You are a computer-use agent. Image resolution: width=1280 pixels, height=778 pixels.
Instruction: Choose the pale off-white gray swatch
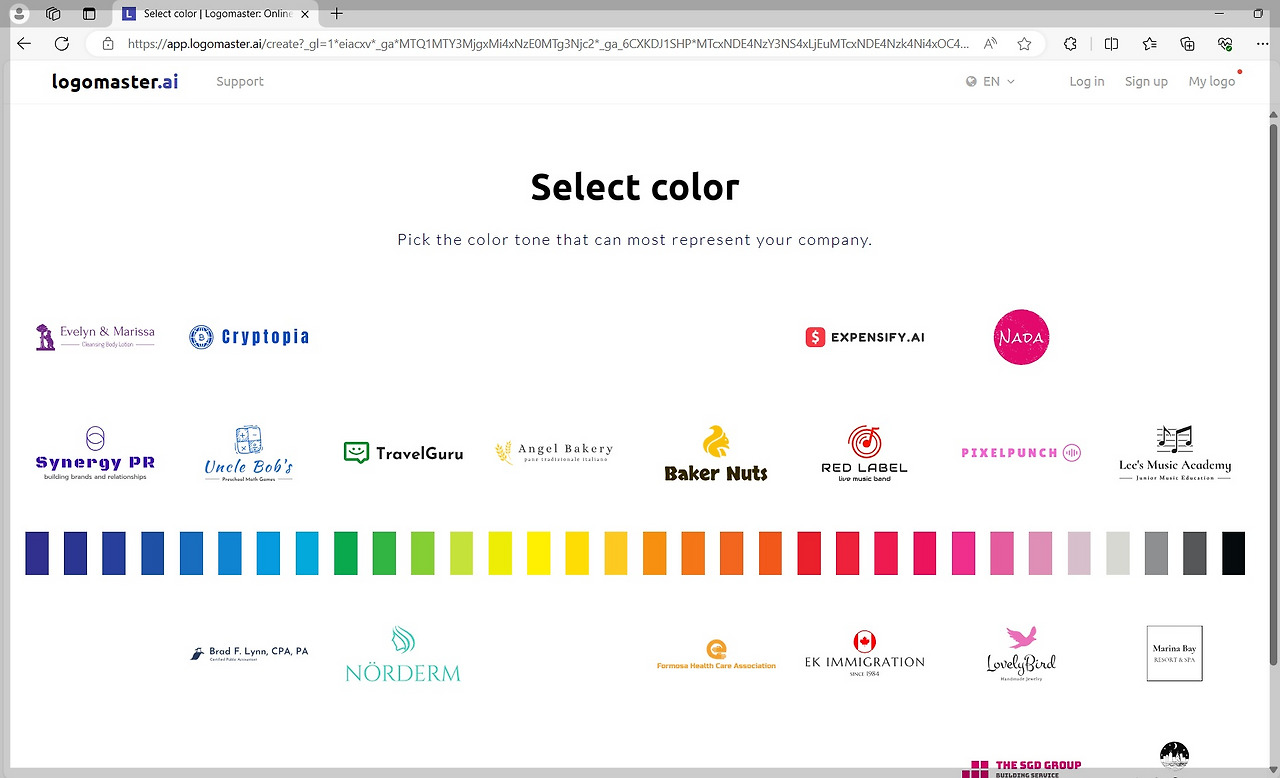coord(1118,553)
